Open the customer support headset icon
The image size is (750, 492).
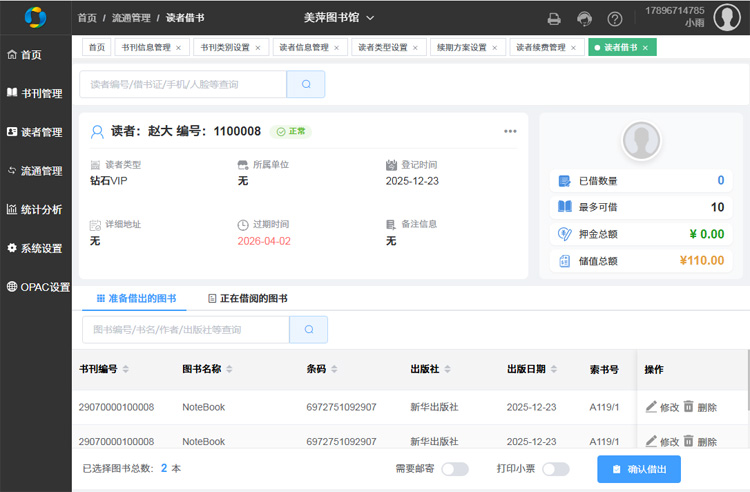pos(585,18)
